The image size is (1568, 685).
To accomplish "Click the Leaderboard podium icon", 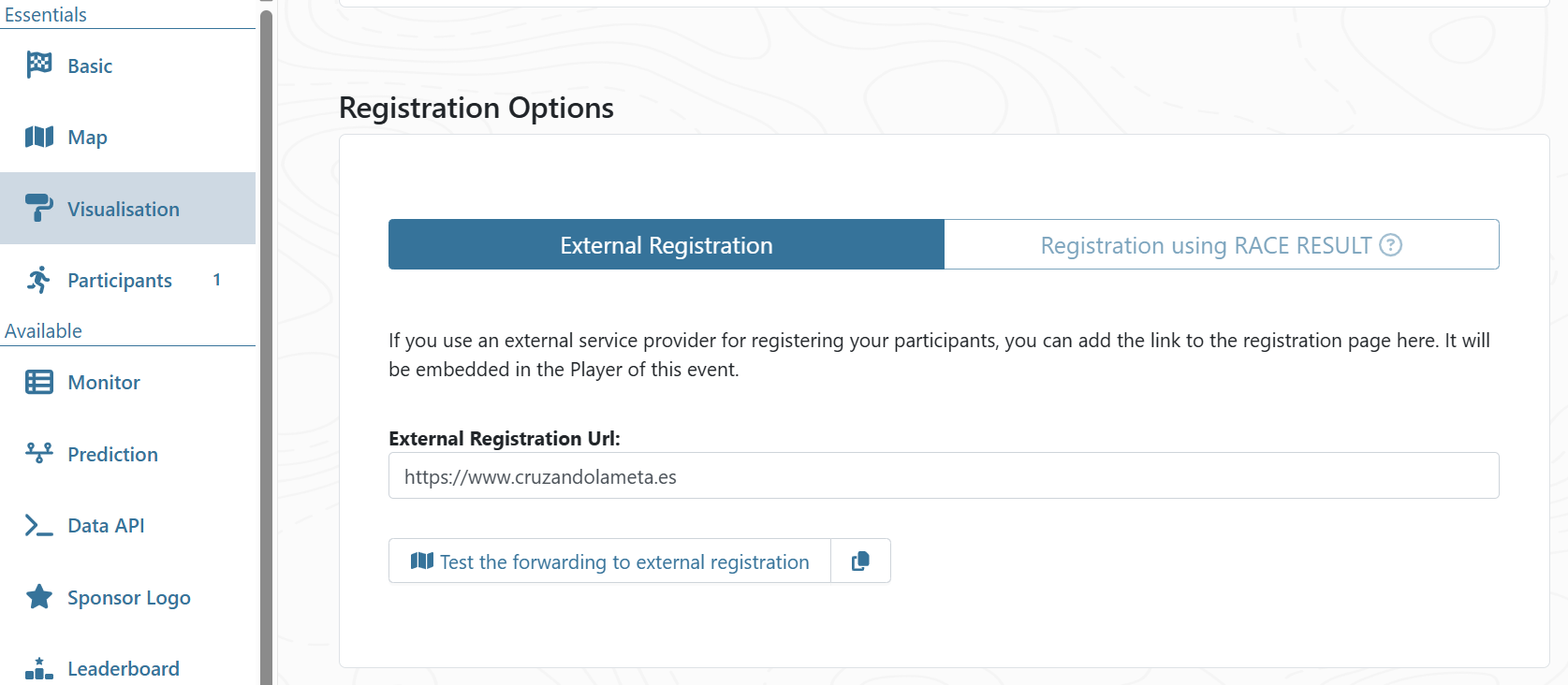I will pos(39,668).
